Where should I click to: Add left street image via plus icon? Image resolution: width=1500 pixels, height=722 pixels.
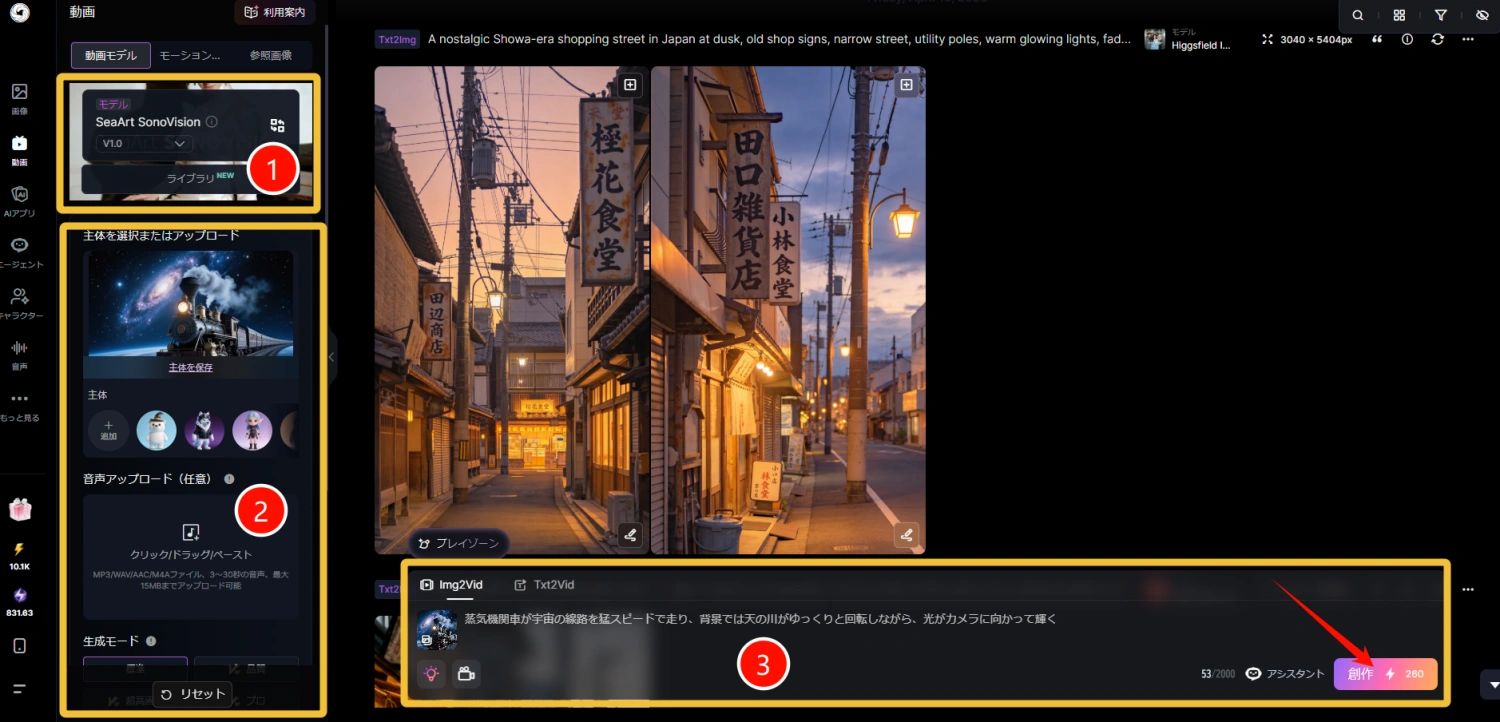point(630,85)
